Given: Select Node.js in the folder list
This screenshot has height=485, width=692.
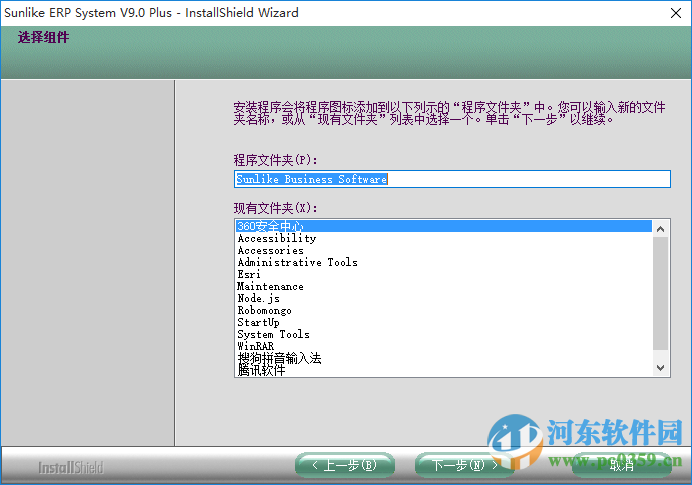Looking at the screenshot, I should click(x=444, y=298).
